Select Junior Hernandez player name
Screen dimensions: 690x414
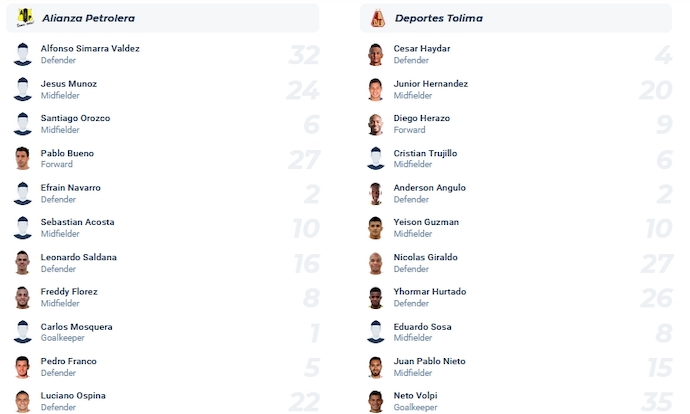tap(431, 84)
